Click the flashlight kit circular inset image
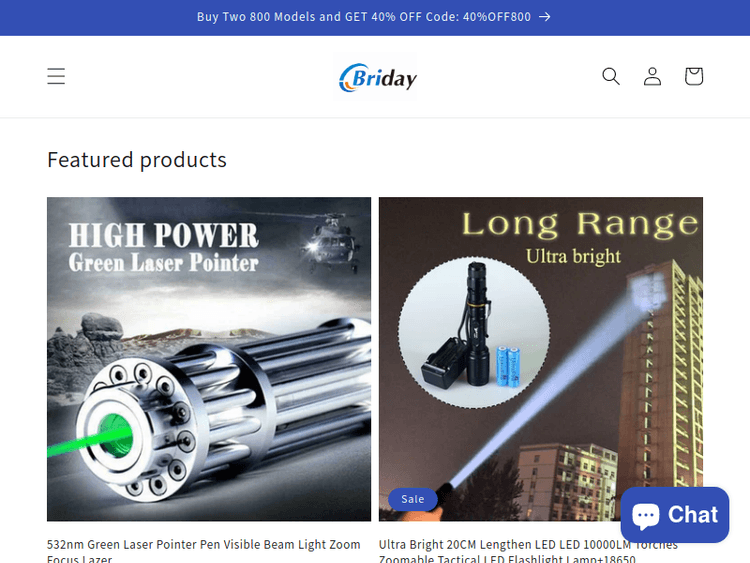Image resolution: width=750 pixels, height=563 pixels. [x=474, y=332]
